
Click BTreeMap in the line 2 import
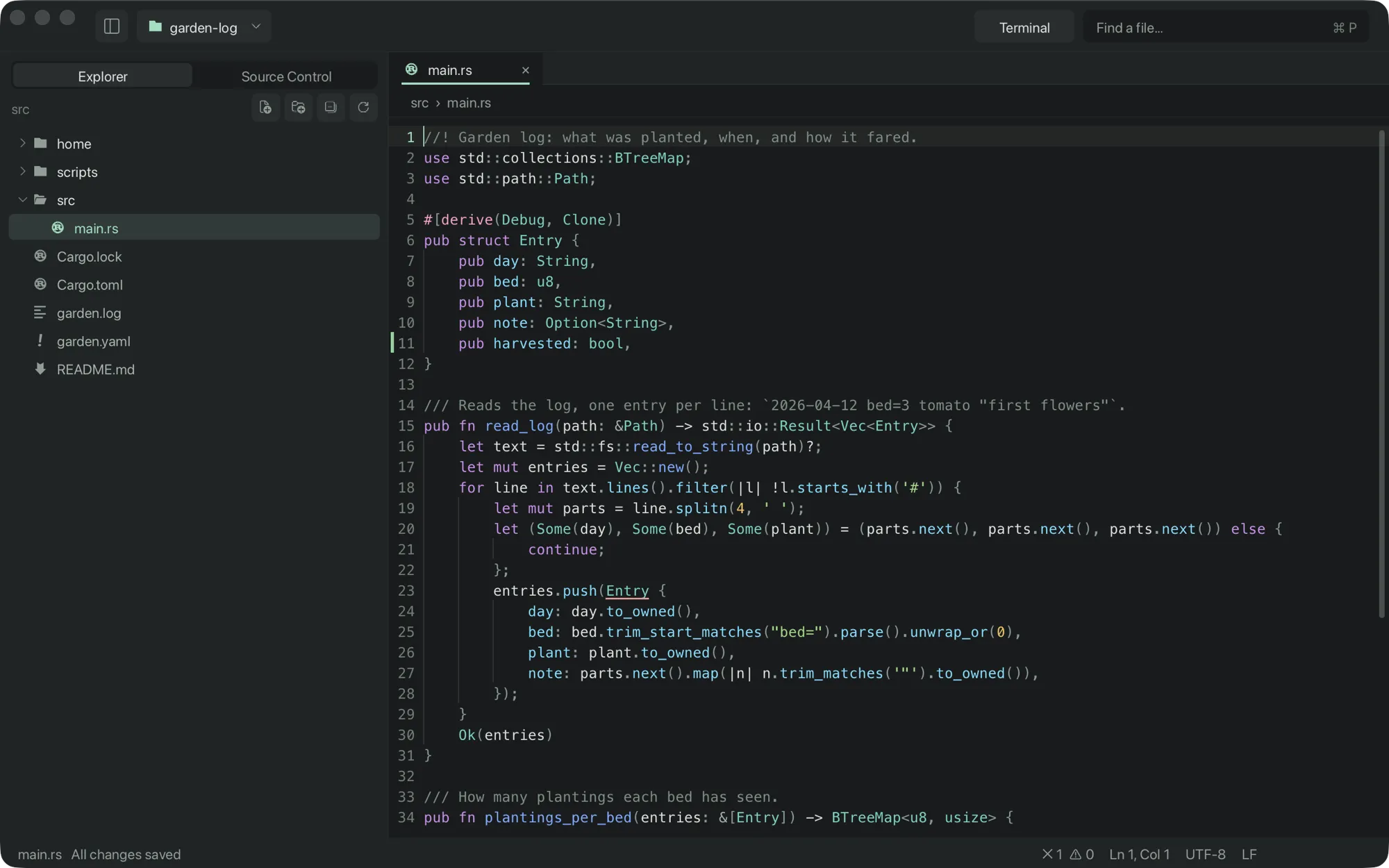pyautogui.click(x=649, y=158)
